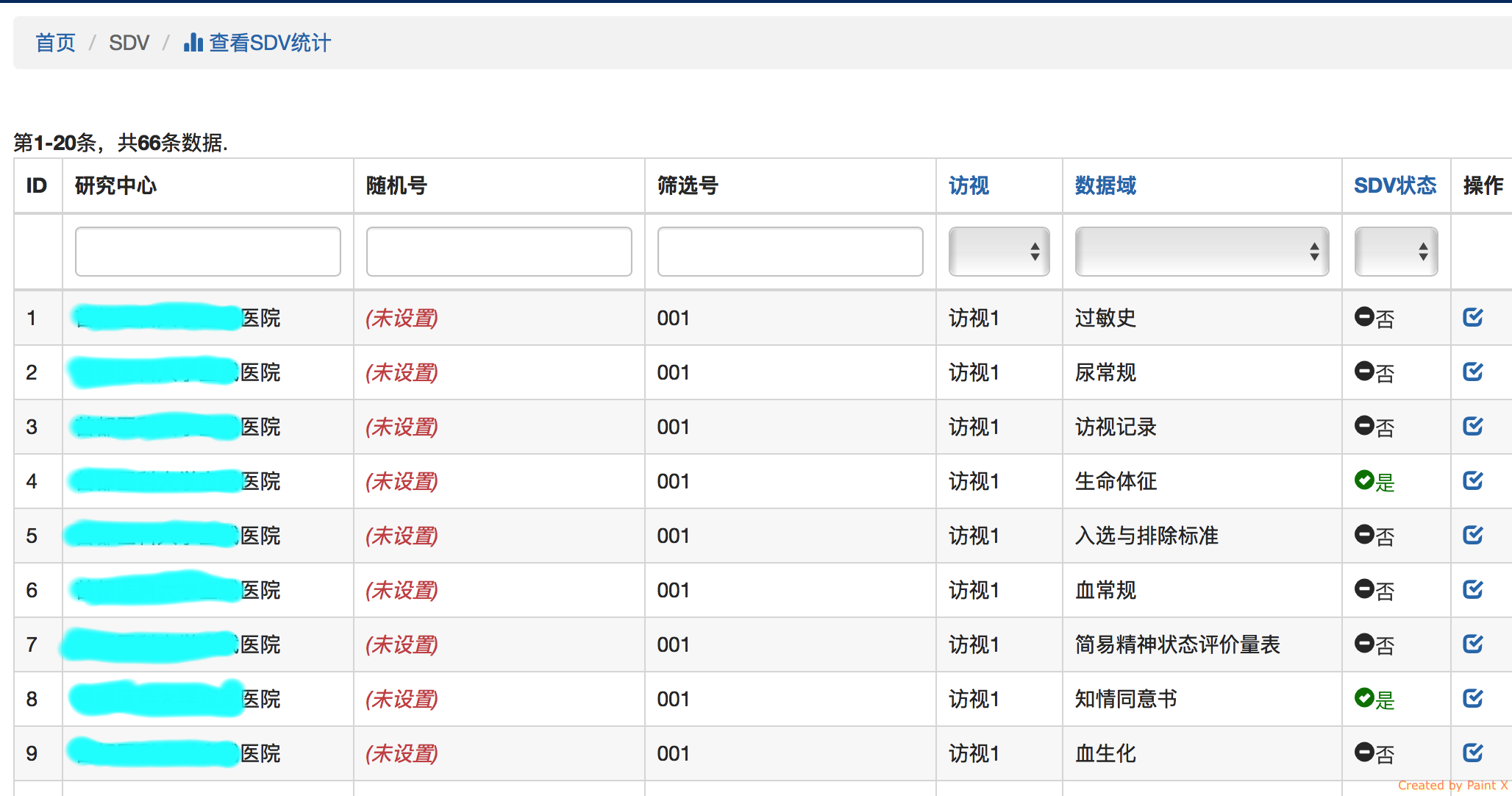The height and width of the screenshot is (796, 1512).
Task: Open edit icon for 访视记录 row
Action: (1472, 426)
